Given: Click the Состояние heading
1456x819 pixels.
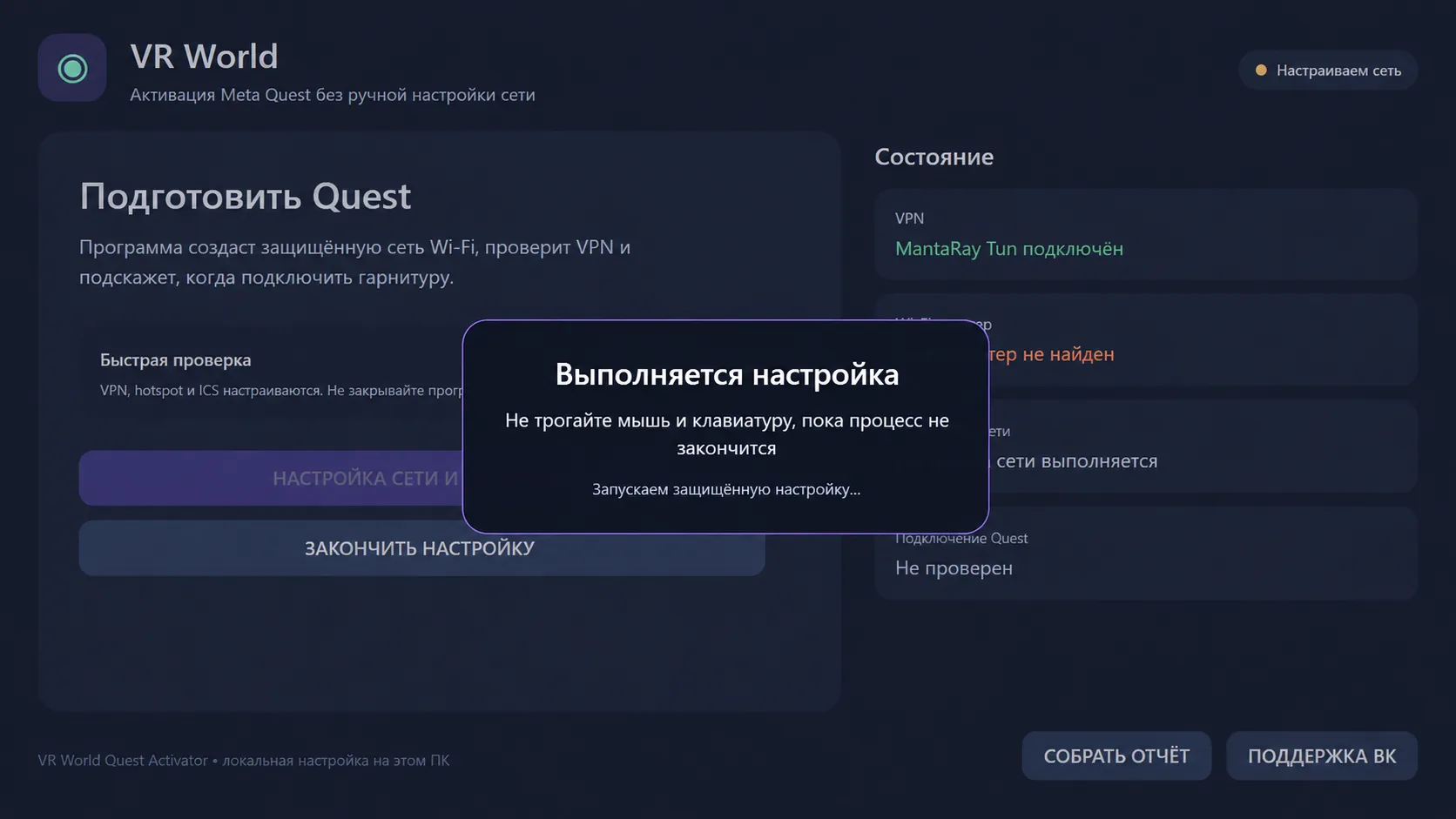Looking at the screenshot, I should 934,158.
